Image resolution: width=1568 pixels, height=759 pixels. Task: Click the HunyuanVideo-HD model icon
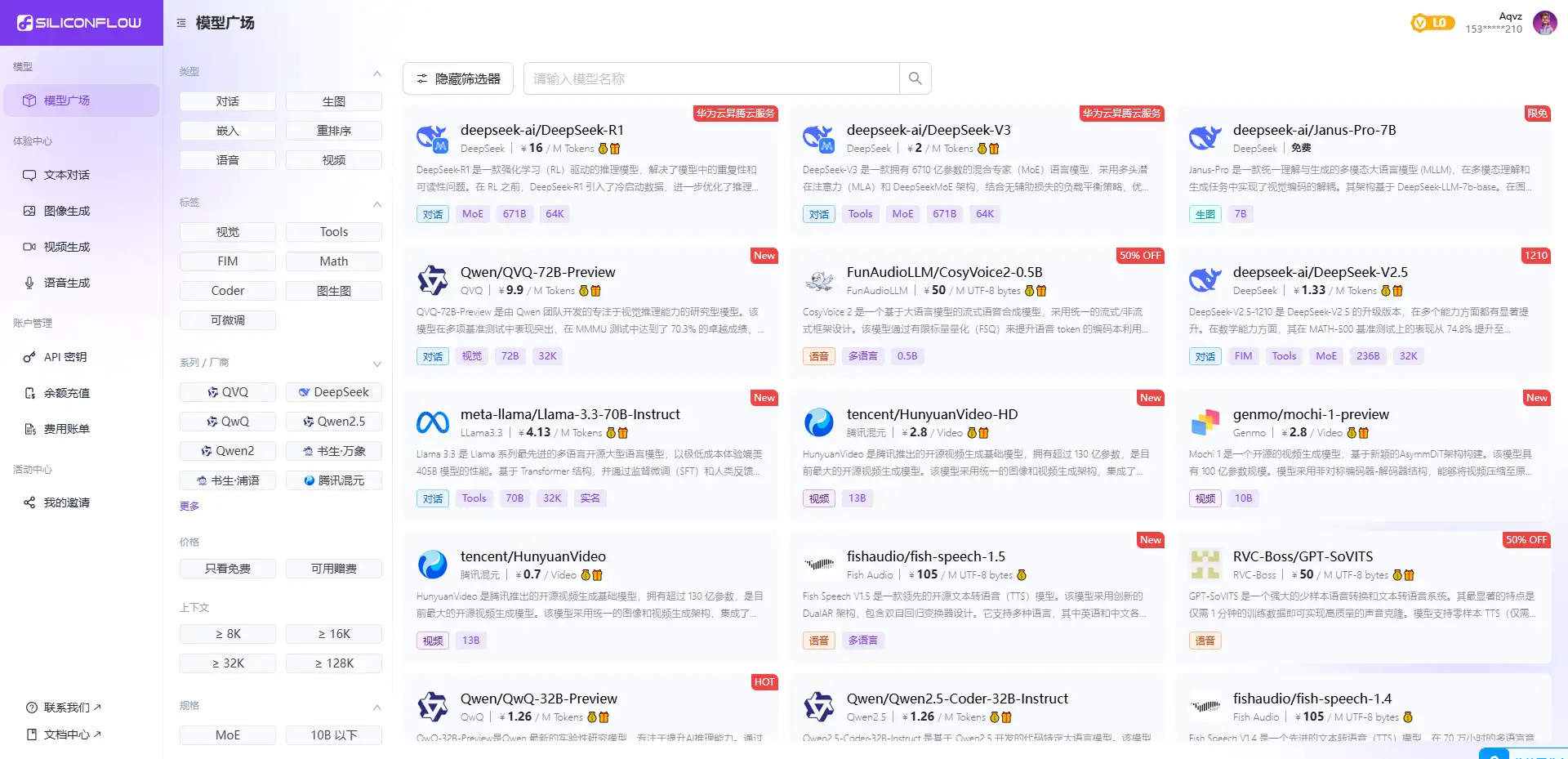click(818, 422)
